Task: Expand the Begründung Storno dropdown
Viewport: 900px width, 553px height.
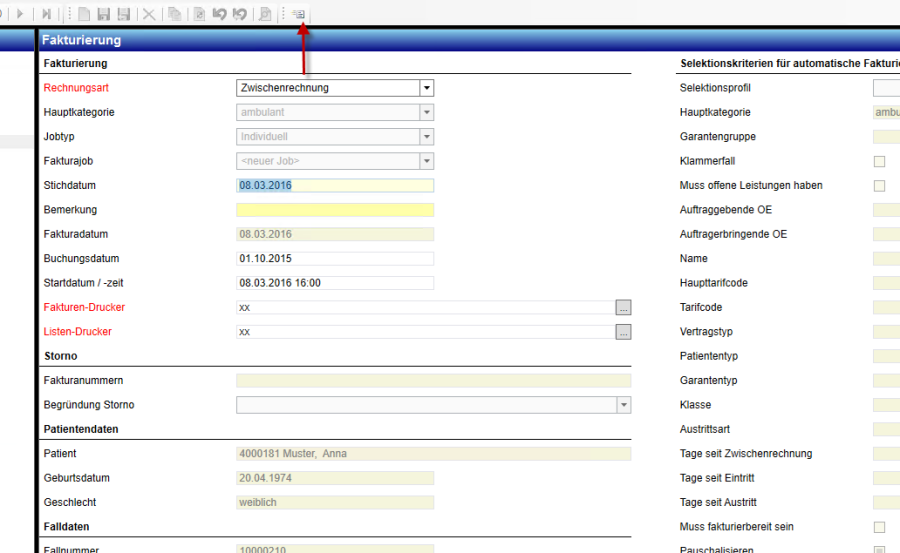Action: pyautogui.click(x=624, y=405)
